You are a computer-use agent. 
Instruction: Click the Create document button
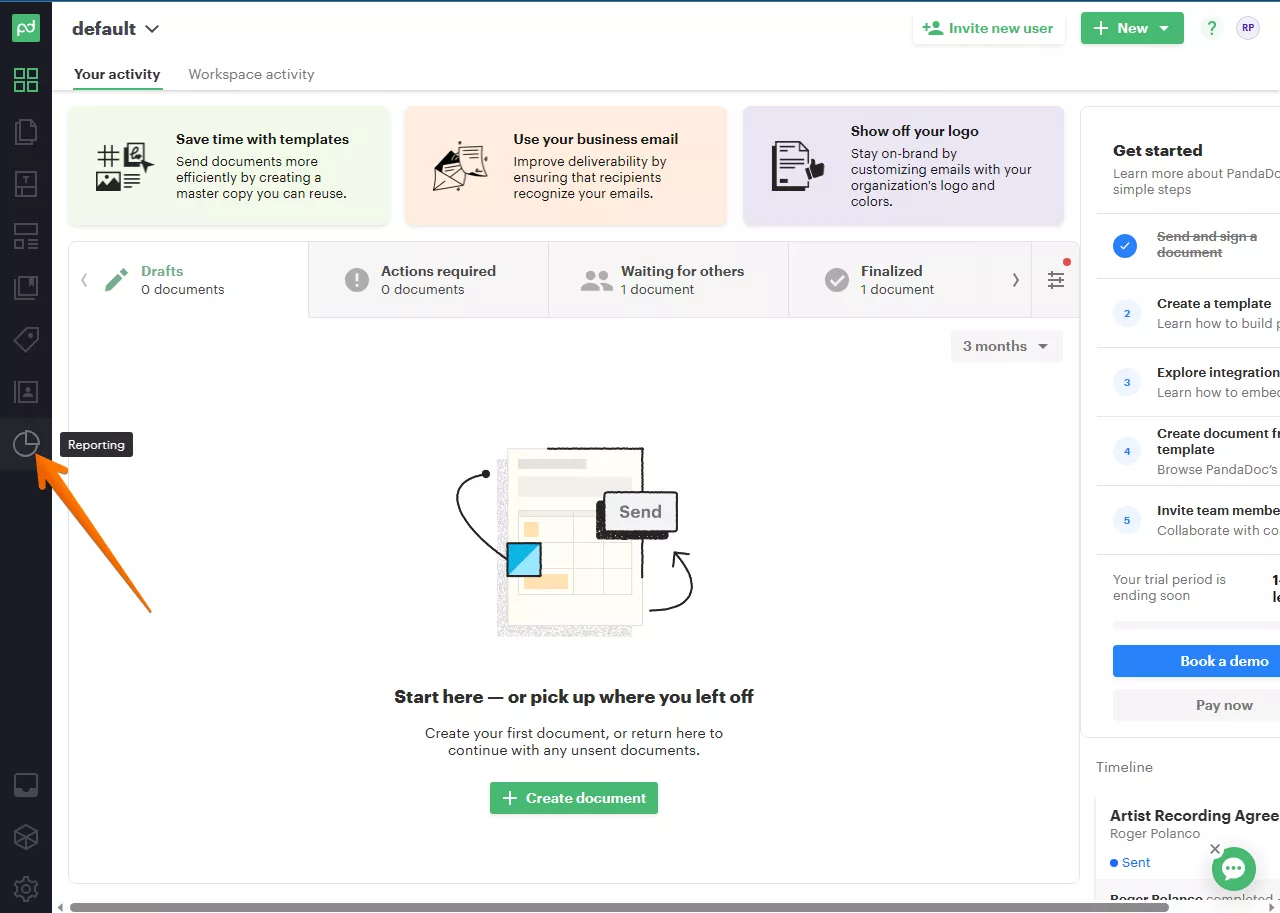coord(574,798)
